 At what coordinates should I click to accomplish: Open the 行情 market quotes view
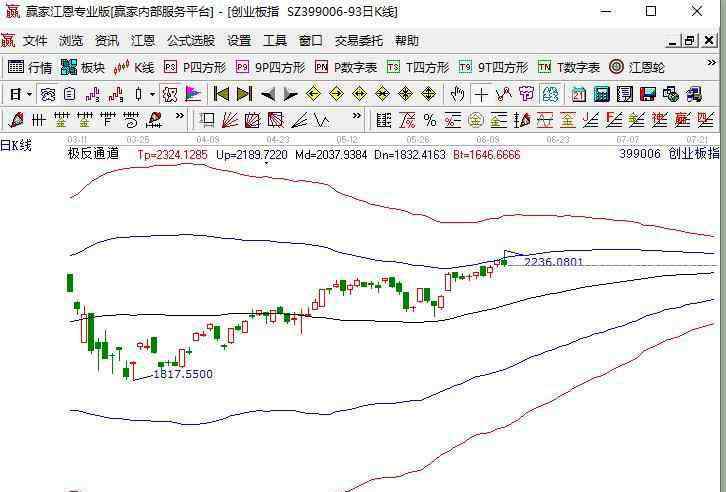[29, 67]
